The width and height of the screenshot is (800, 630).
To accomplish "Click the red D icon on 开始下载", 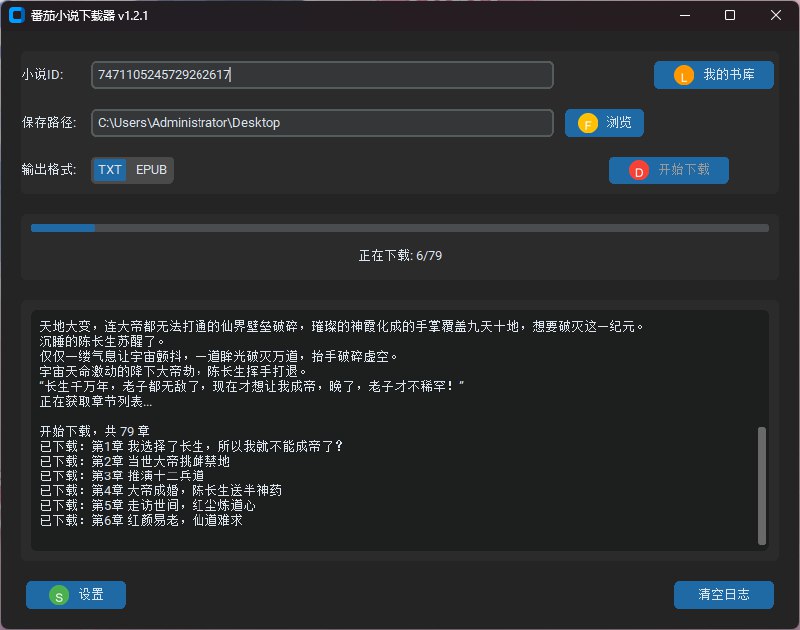I will coord(638,171).
